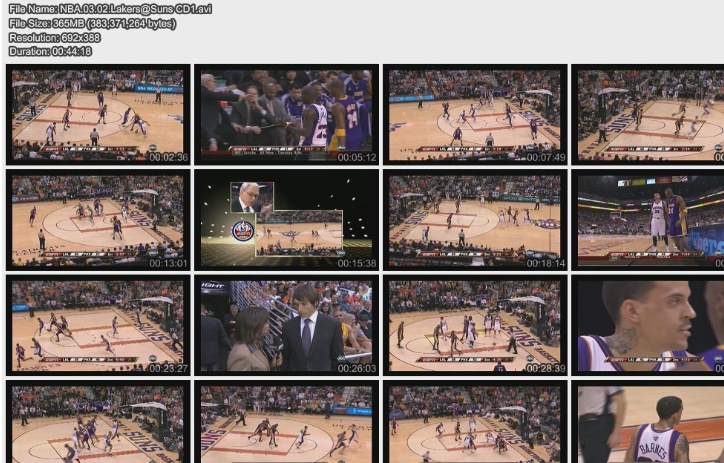Screen dimensions: 724x463
Task: Click thumbnail showing Barnes jersey from behind
Action: tap(650, 424)
